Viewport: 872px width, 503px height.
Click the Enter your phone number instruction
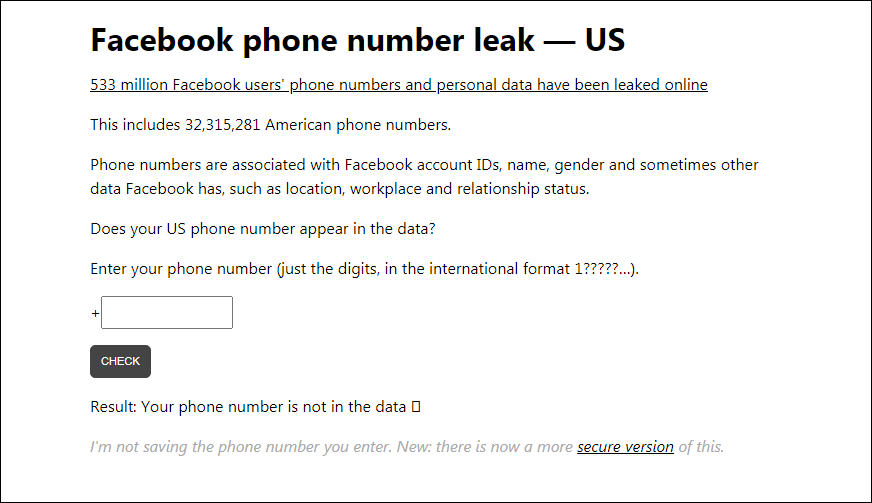click(x=364, y=269)
